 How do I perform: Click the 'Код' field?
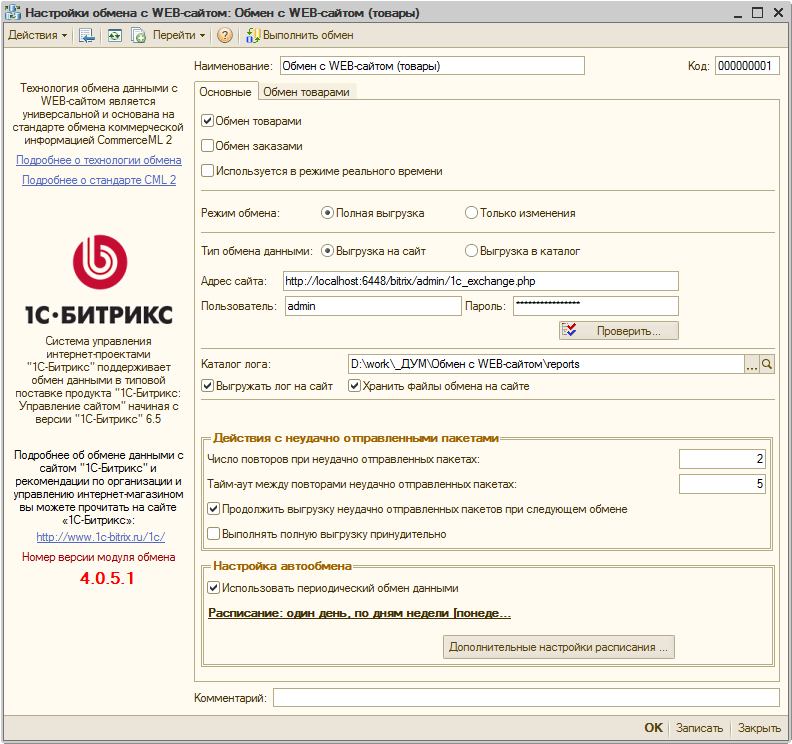coord(747,66)
